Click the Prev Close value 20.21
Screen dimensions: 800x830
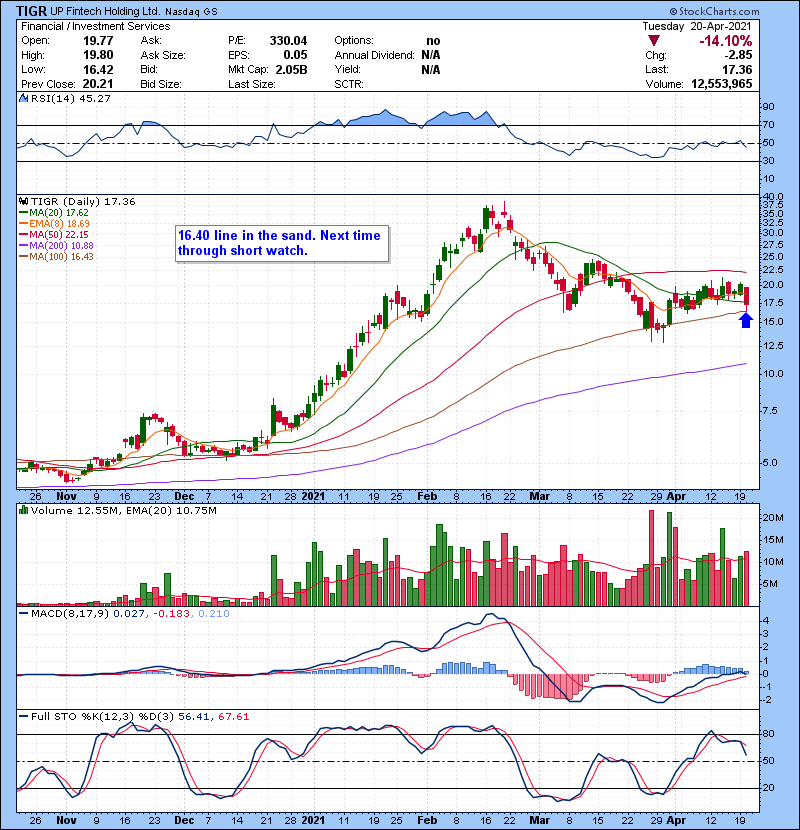click(x=98, y=84)
